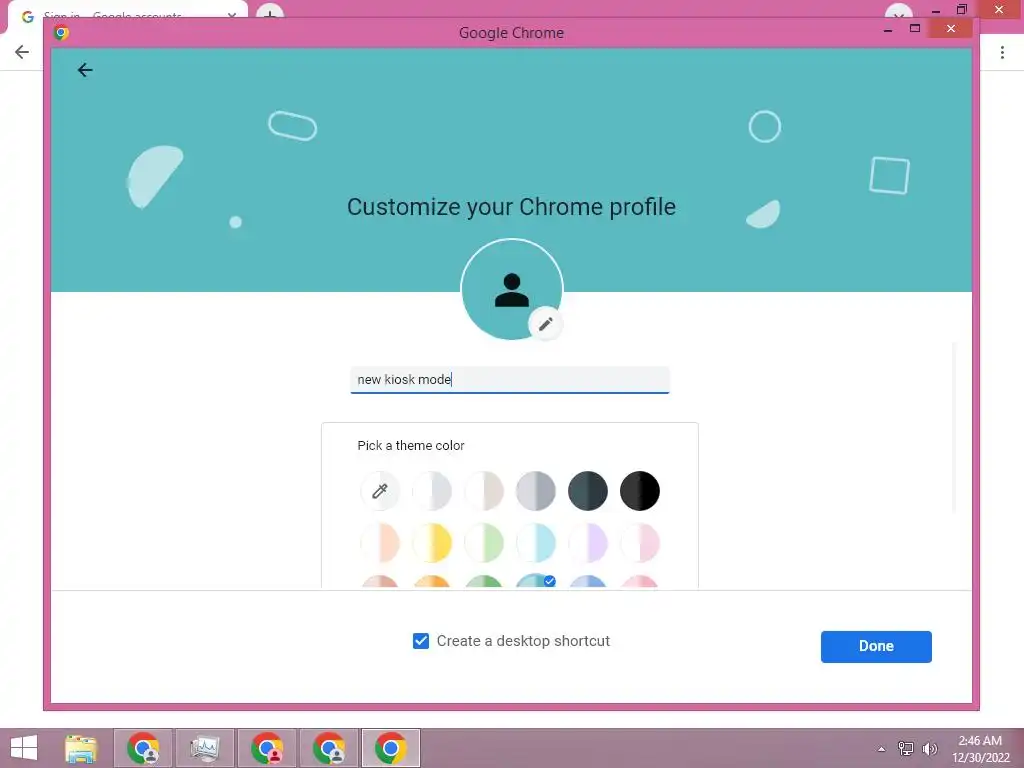1024x768 pixels.
Task: Switch to the active Chrome taskbar window
Action: 391,748
